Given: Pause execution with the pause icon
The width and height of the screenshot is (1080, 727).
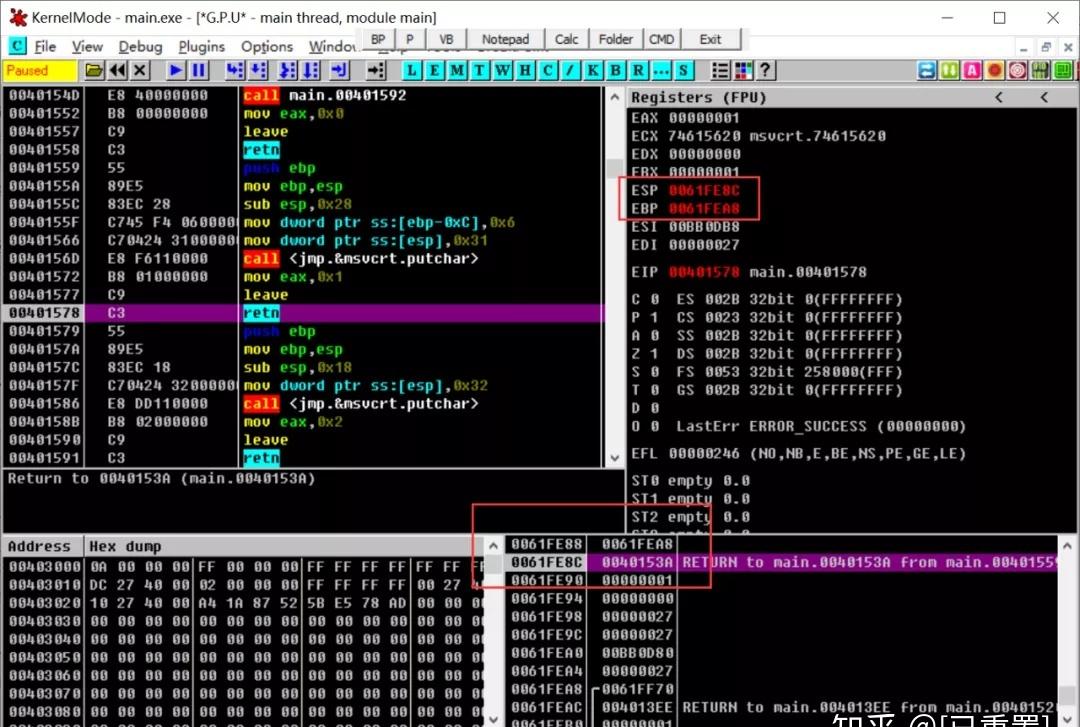Looking at the screenshot, I should click(199, 70).
